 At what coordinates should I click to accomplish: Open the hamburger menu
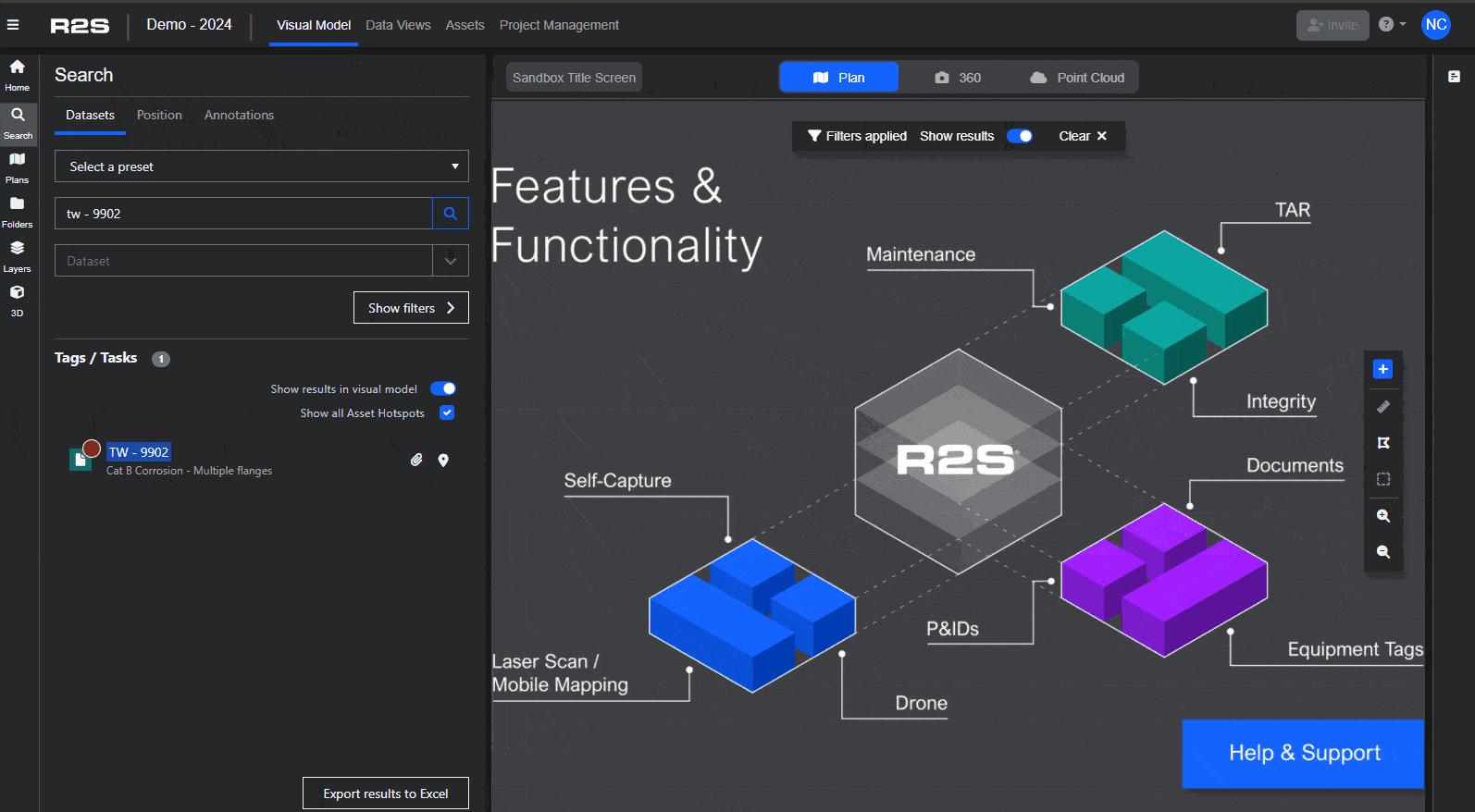pos(13,25)
